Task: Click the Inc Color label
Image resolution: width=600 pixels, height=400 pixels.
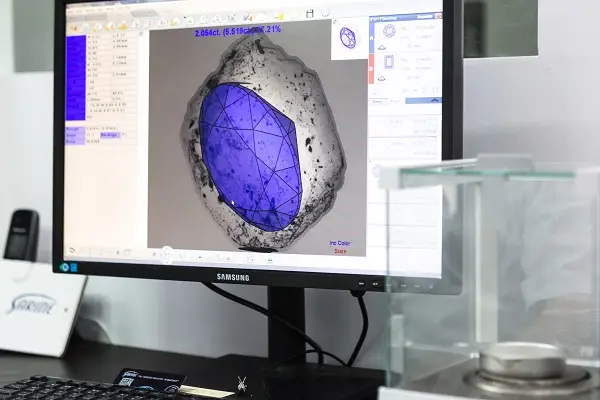Action: [x=340, y=243]
